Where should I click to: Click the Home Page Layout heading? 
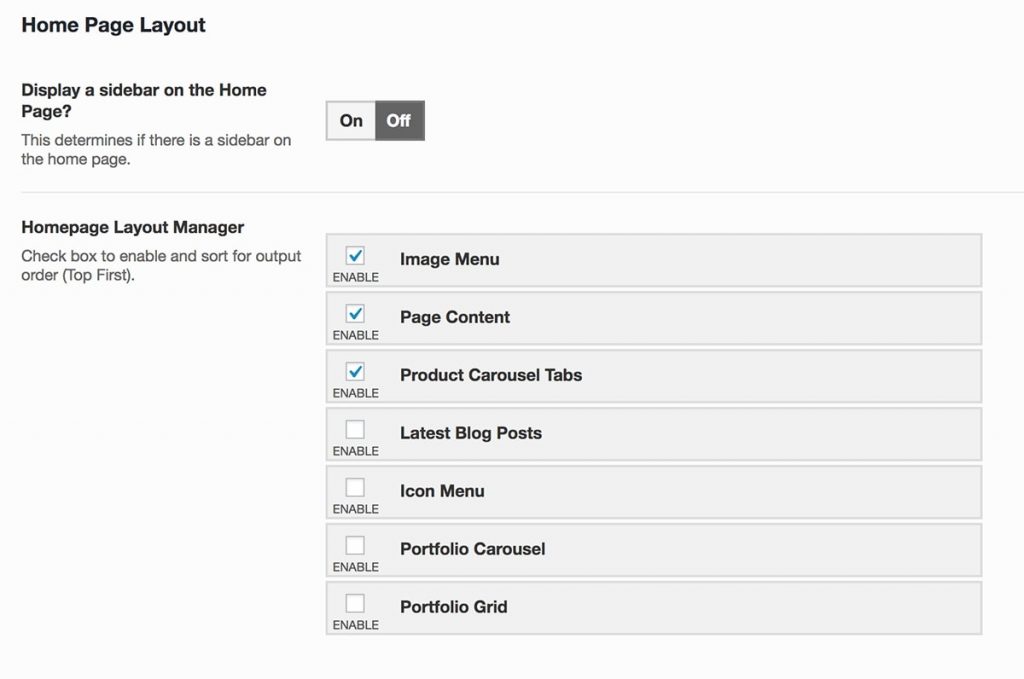pos(114,25)
